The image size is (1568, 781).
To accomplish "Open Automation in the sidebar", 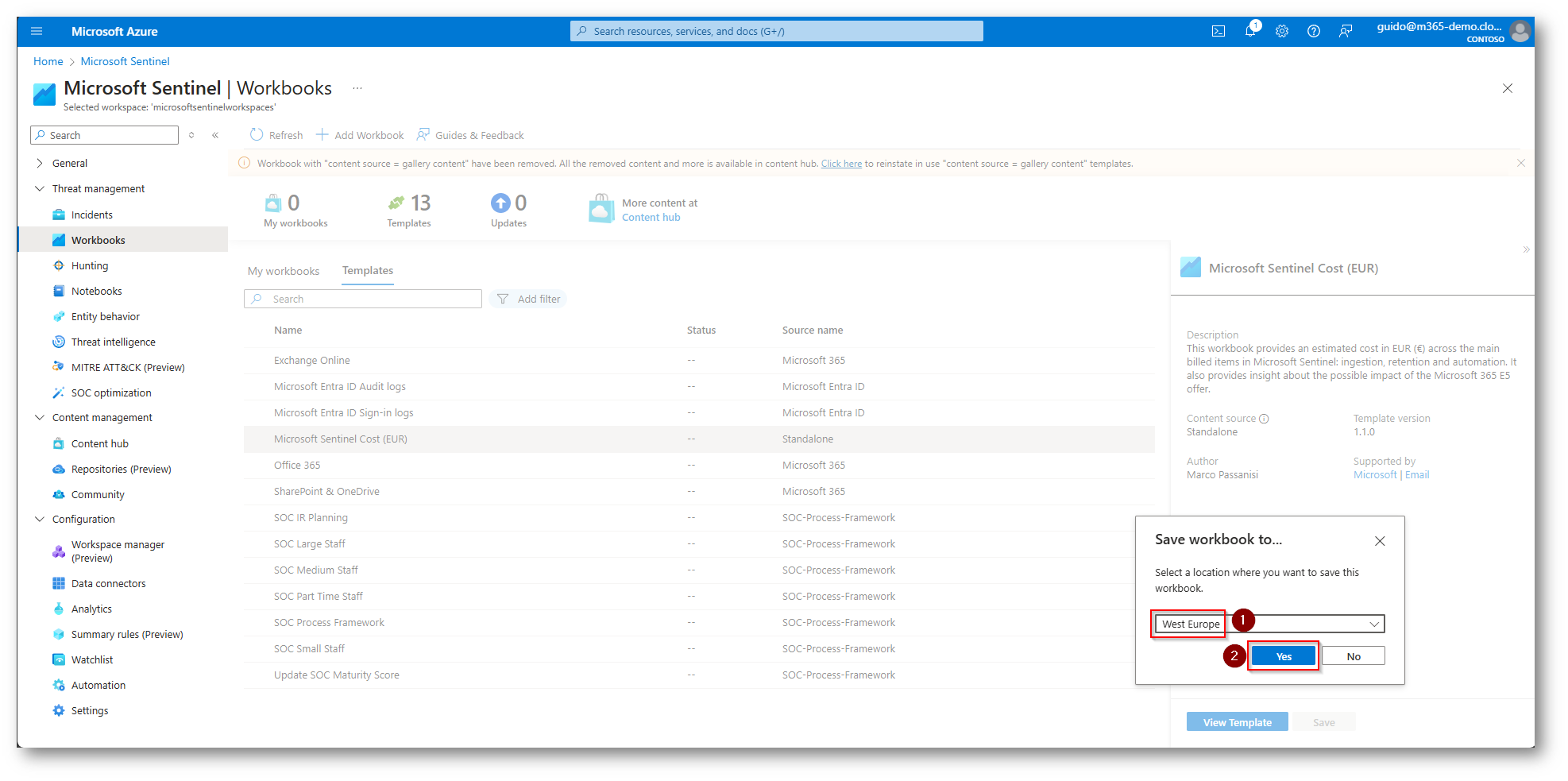I will (98, 685).
